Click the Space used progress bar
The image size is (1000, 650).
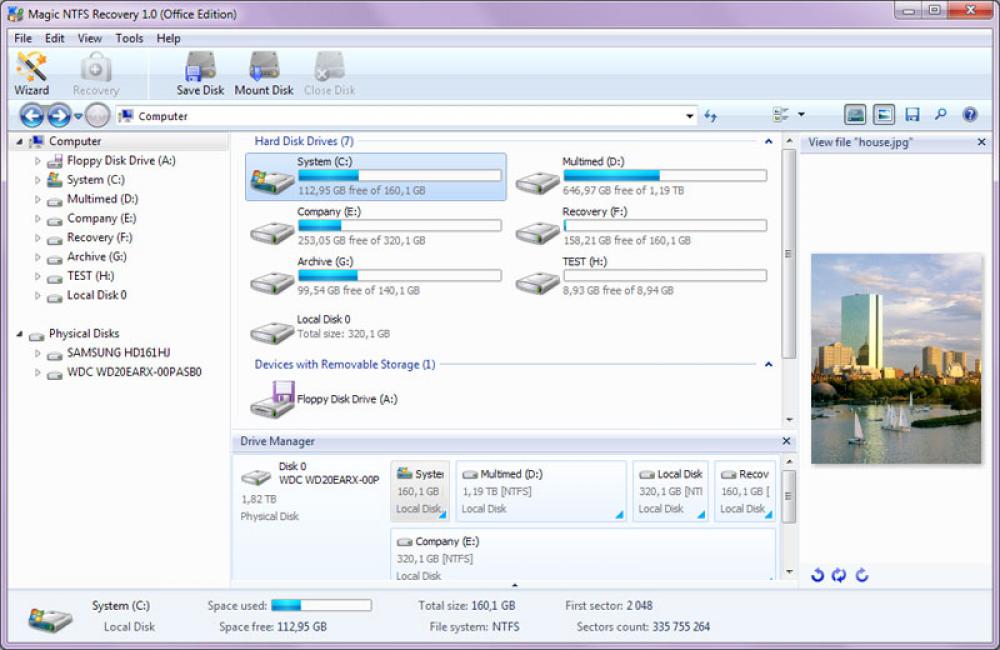[323, 604]
